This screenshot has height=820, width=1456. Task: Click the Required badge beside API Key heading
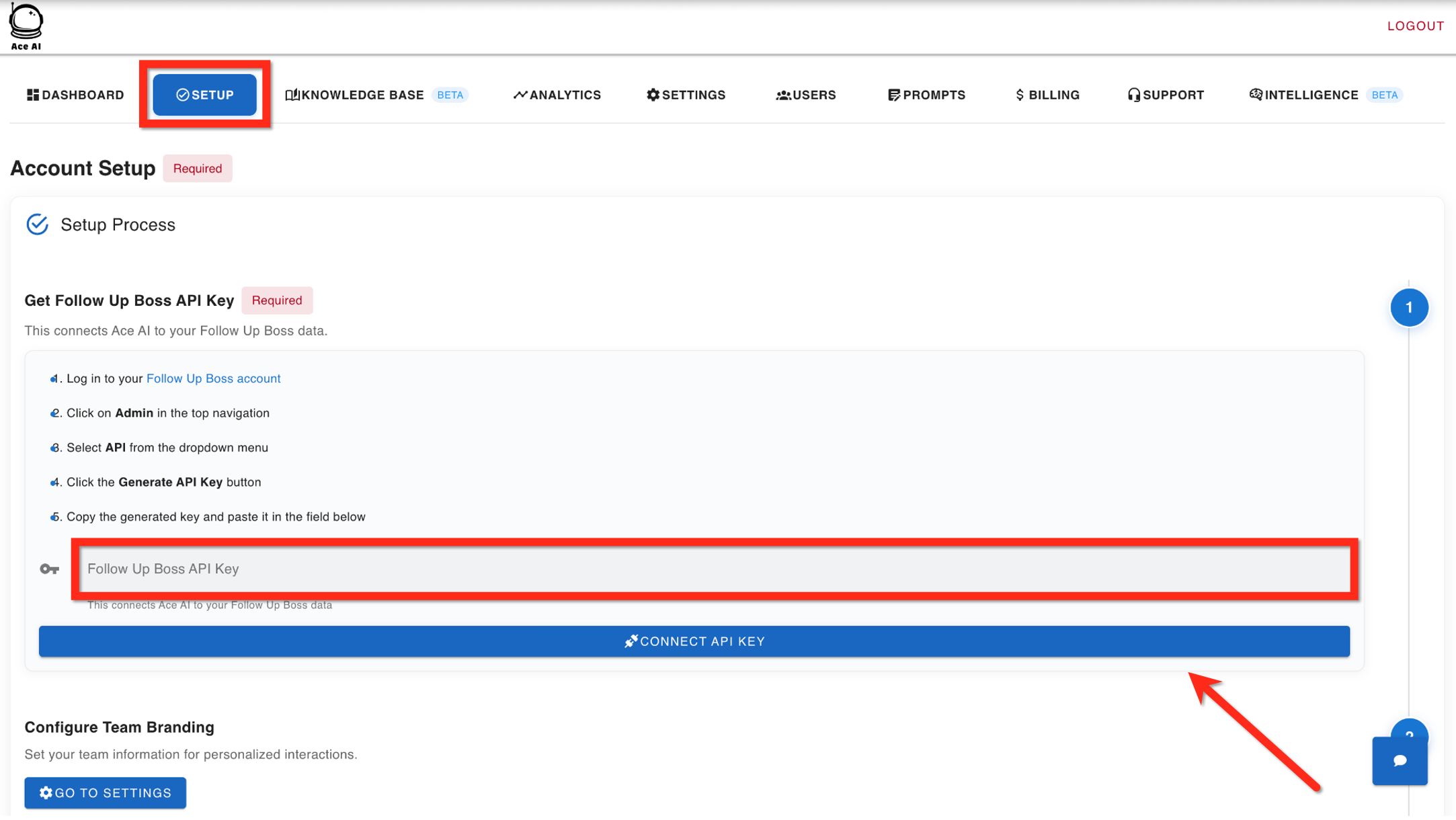277,300
